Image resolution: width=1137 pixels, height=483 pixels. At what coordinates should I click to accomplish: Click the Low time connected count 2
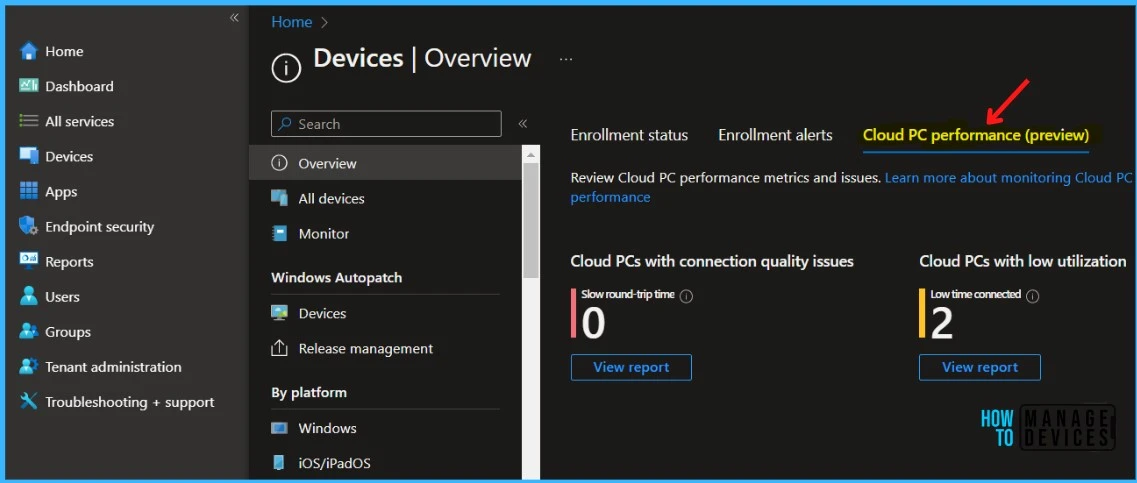tap(941, 323)
